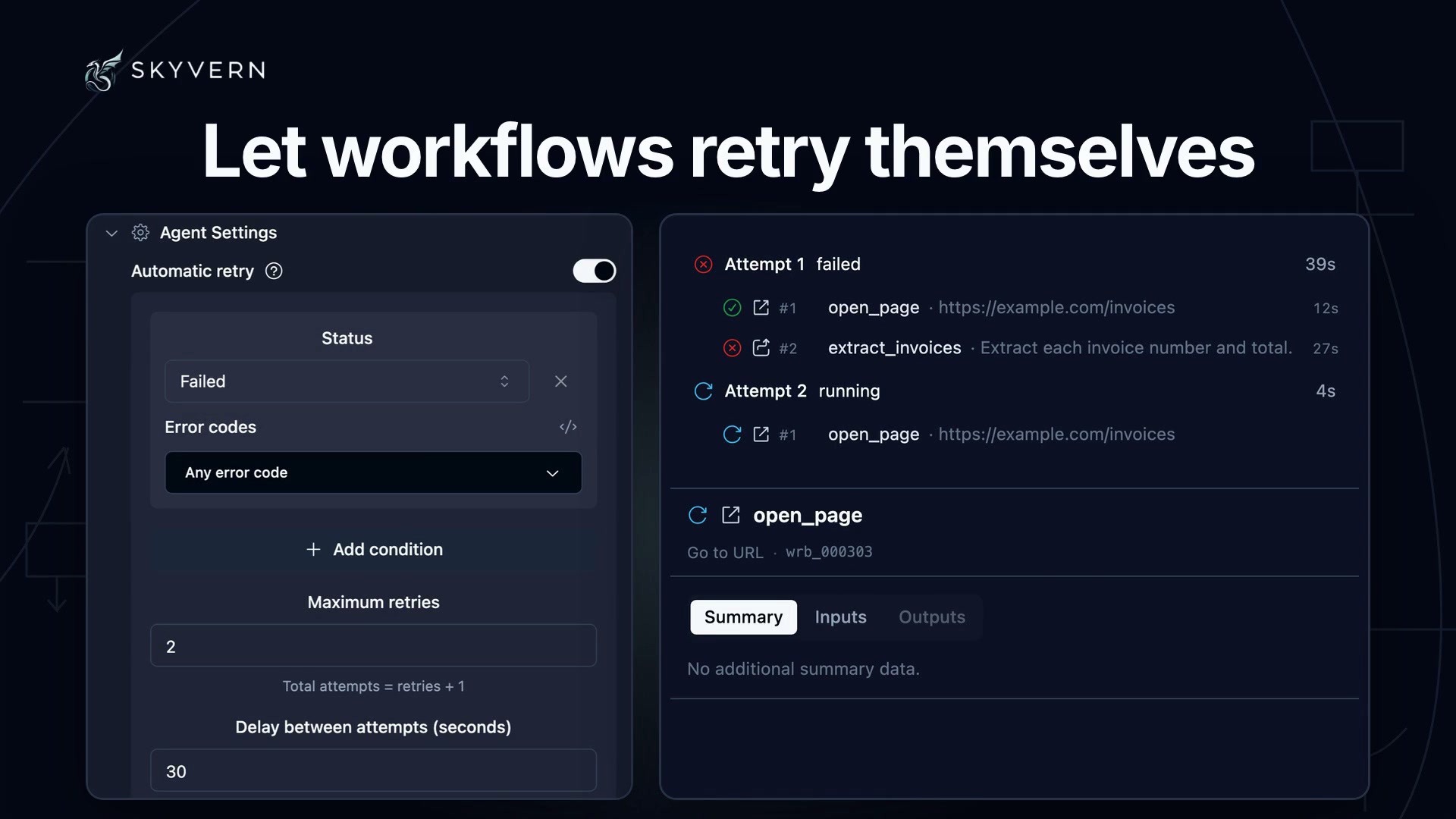Screen dimensions: 1456x819
Task: Select the Attempt 1 open_page step
Action: pyautogui.click(x=1030, y=308)
